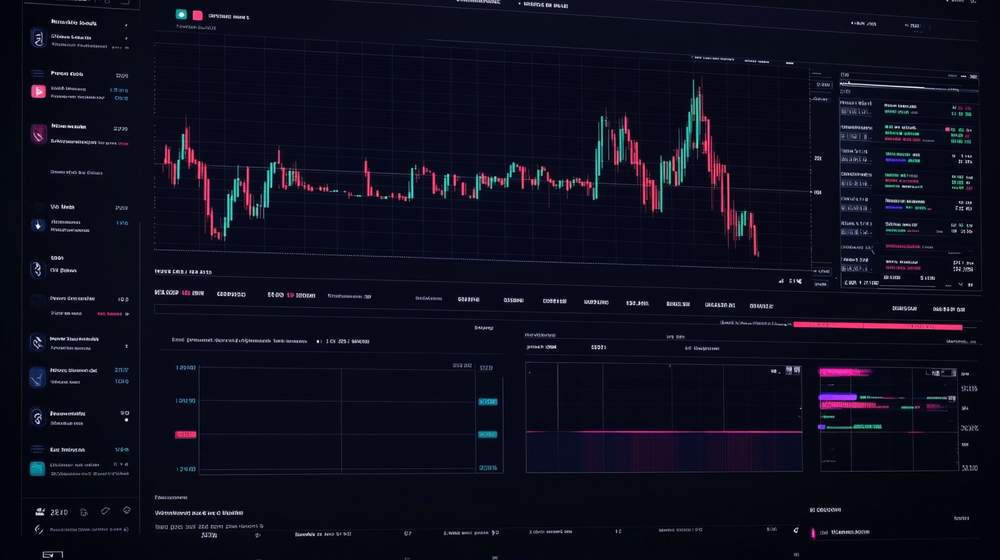
Task: Click the teal square icon above the candlestick chart
Action: 181,15
